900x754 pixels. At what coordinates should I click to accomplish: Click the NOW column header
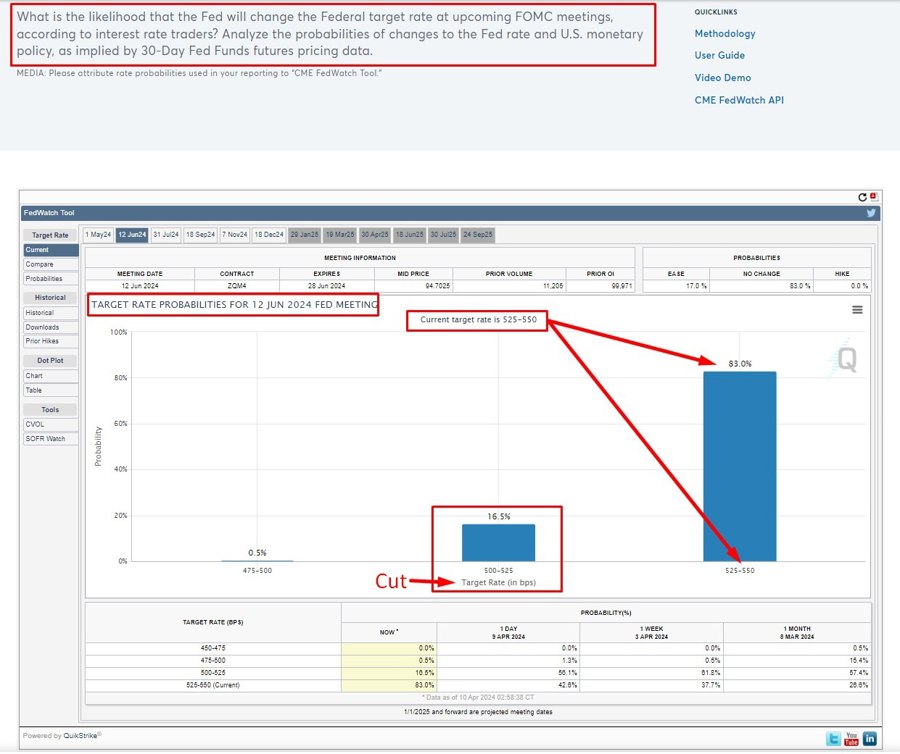(x=389, y=632)
